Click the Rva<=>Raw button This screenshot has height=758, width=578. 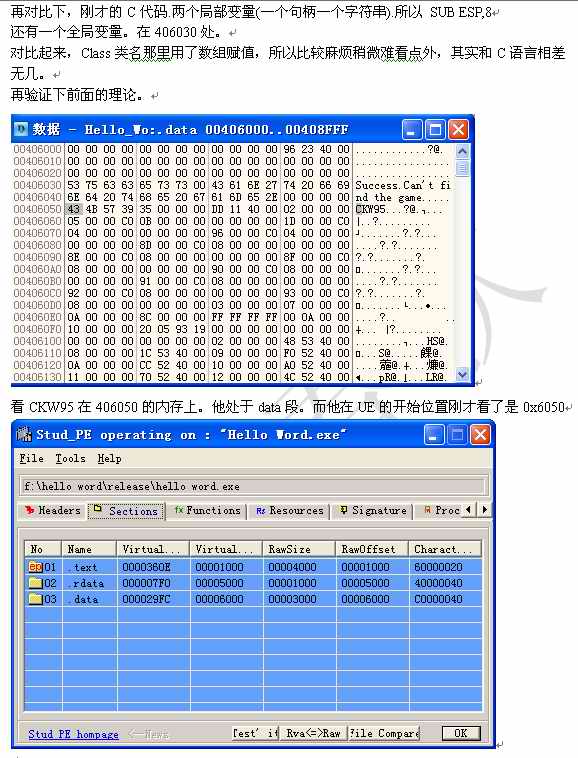(x=313, y=733)
